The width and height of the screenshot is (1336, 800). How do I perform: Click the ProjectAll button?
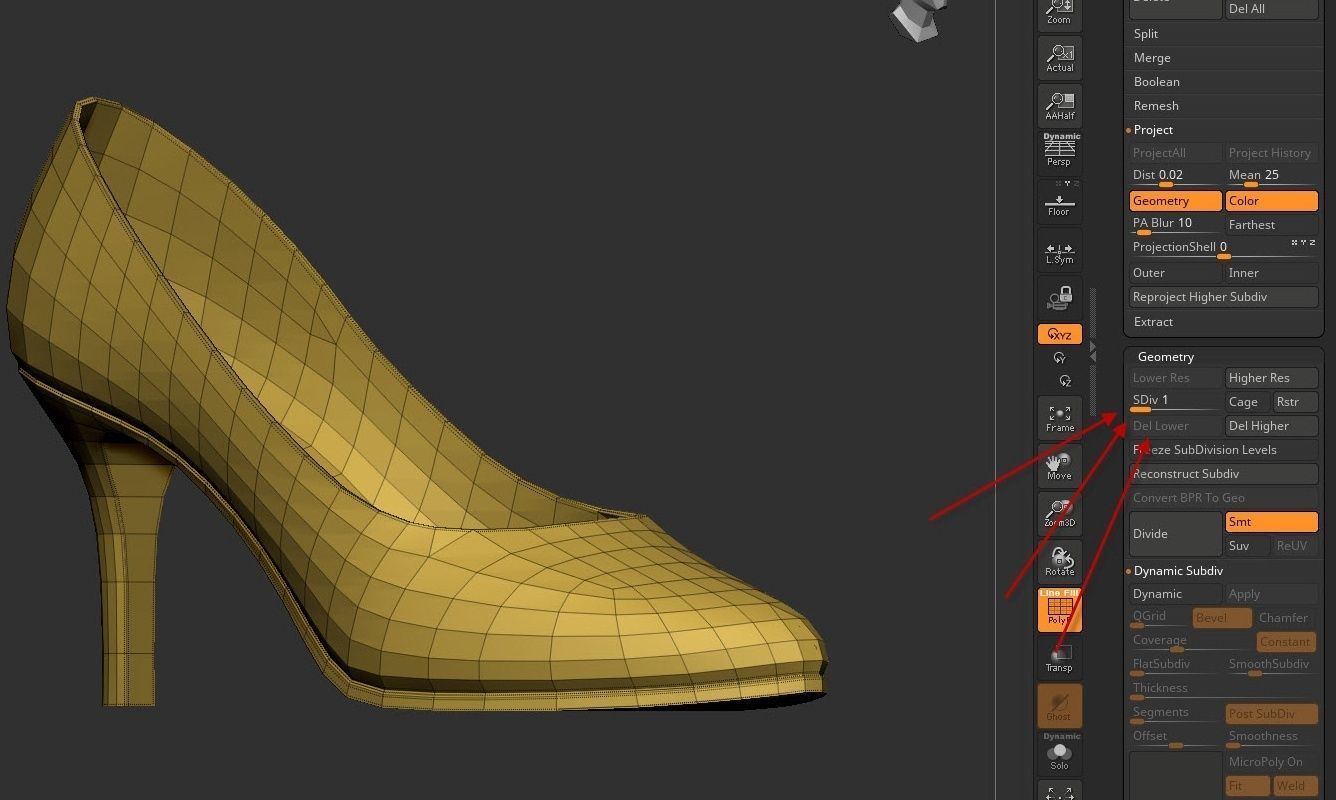[x=1176, y=153]
